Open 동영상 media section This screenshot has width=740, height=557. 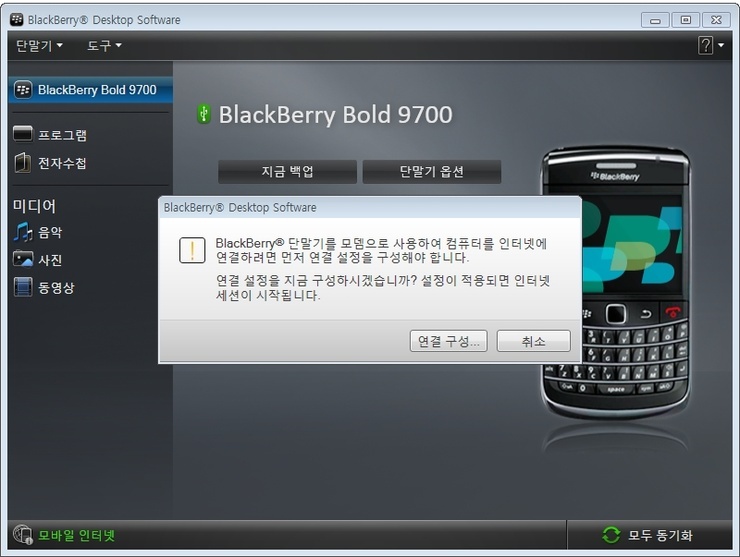[56, 287]
